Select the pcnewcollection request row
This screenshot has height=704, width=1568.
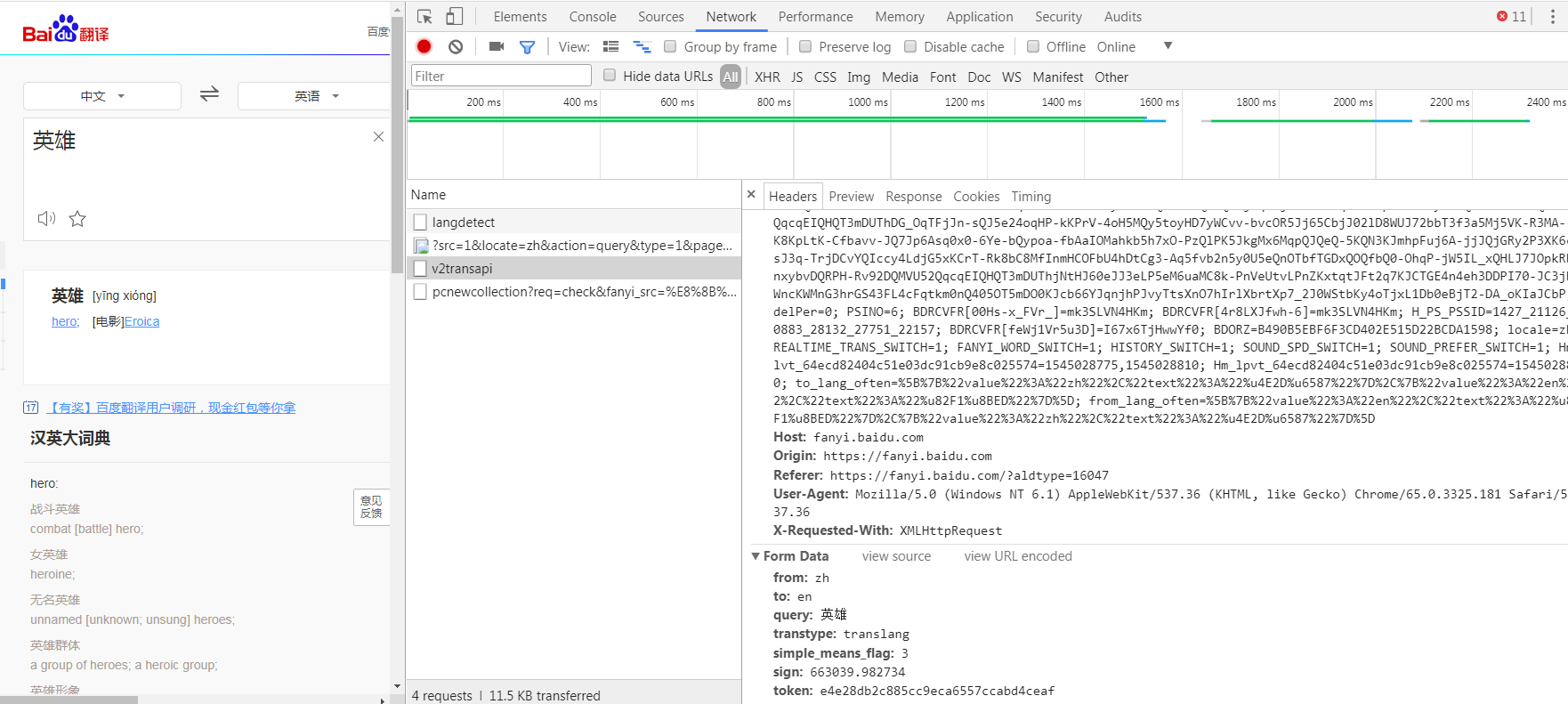(574, 291)
